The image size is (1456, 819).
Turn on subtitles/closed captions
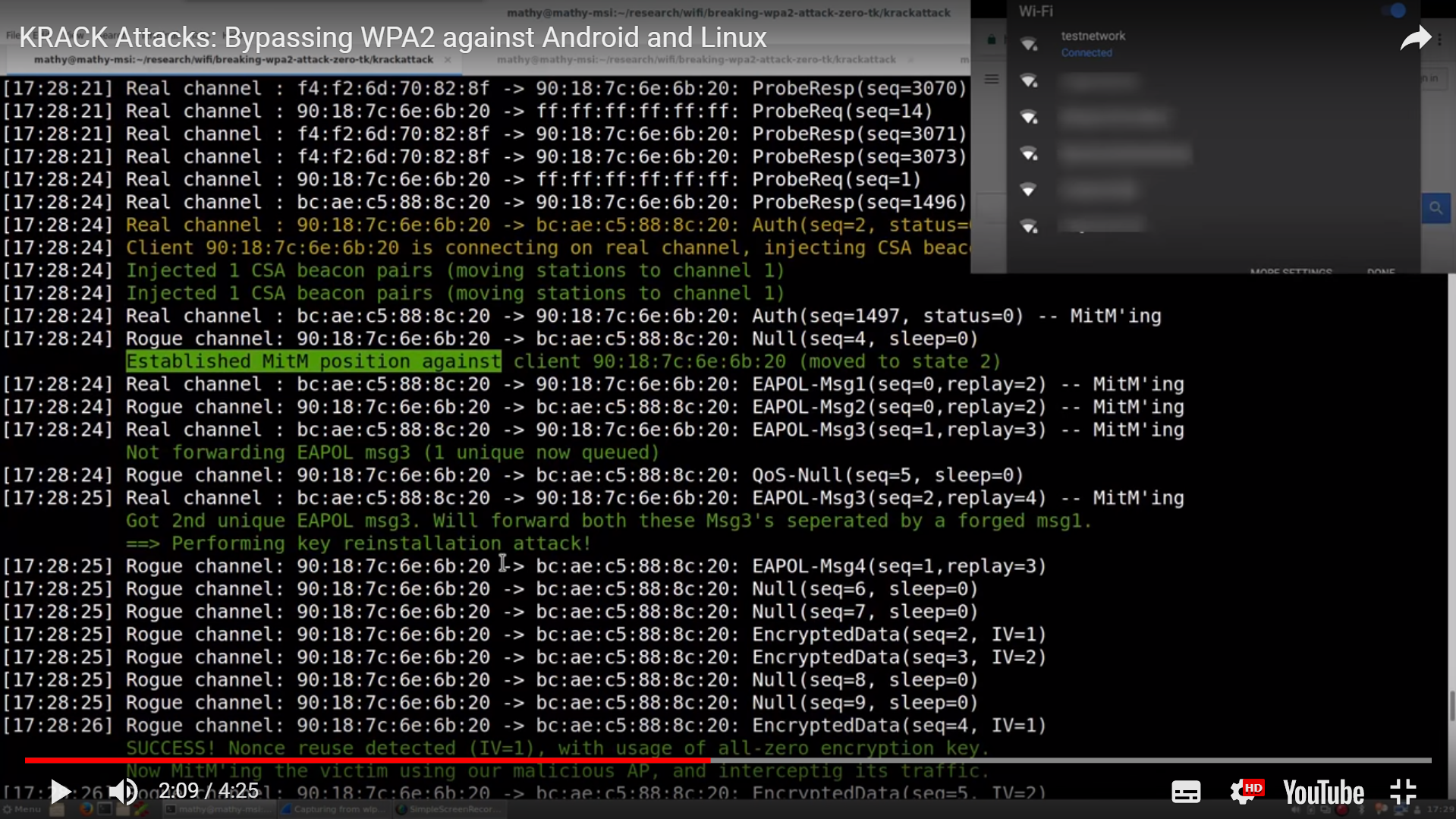point(1186,792)
